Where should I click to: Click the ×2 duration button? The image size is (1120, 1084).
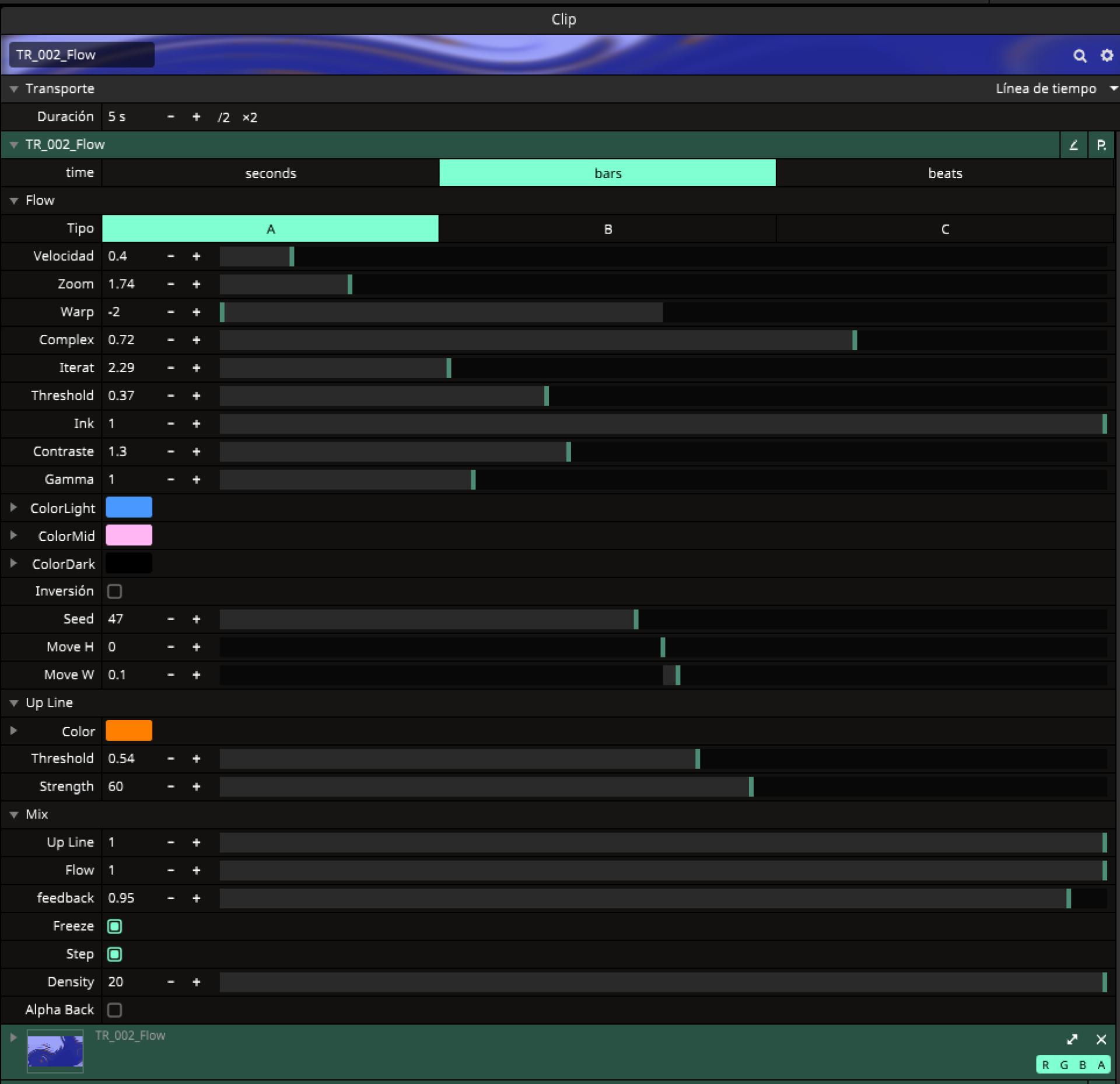[x=250, y=117]
